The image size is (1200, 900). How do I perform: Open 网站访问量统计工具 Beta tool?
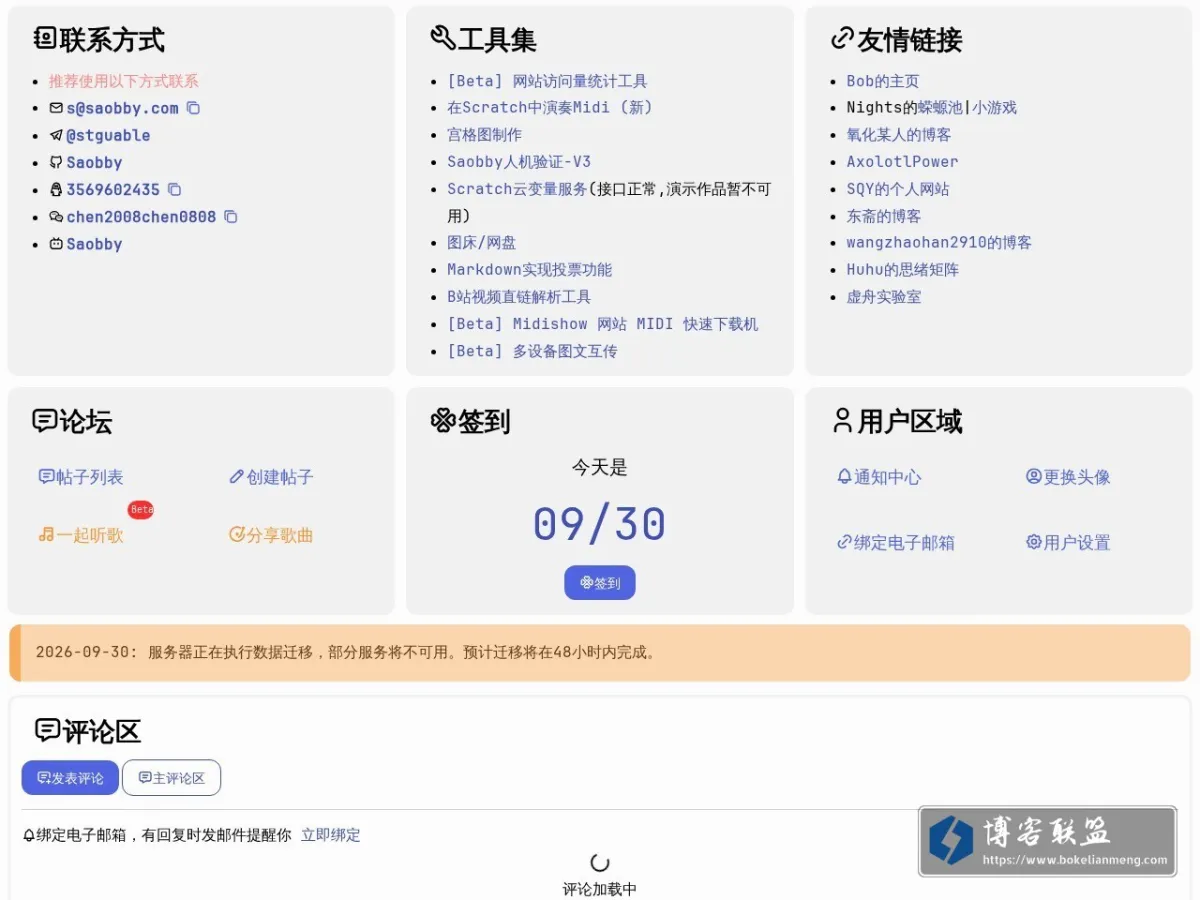[x=547, y=81]
